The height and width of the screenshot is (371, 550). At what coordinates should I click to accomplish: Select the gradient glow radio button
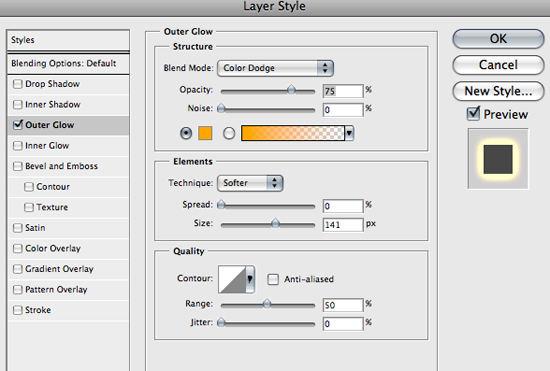[x=229, y=133]
